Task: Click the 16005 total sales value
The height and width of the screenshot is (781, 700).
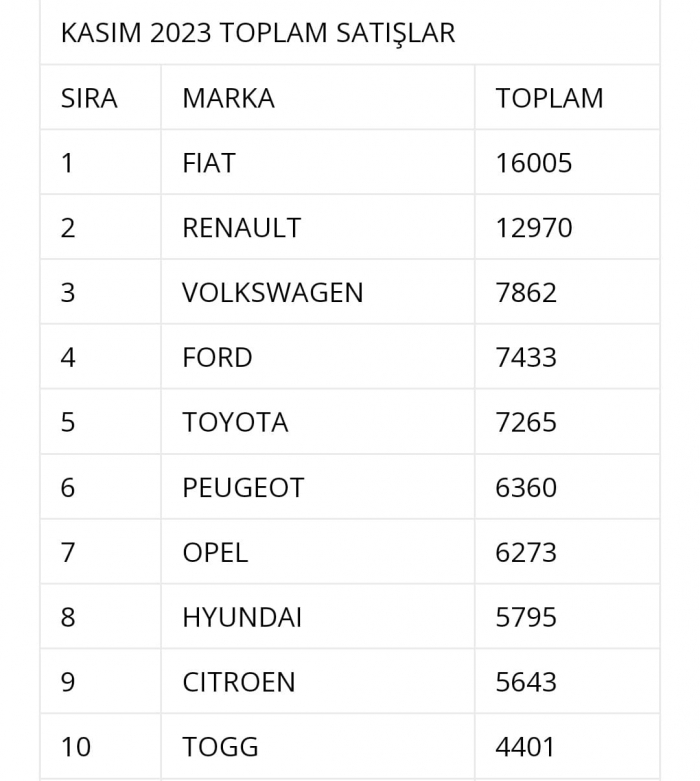Action: (x=534, y=163)
